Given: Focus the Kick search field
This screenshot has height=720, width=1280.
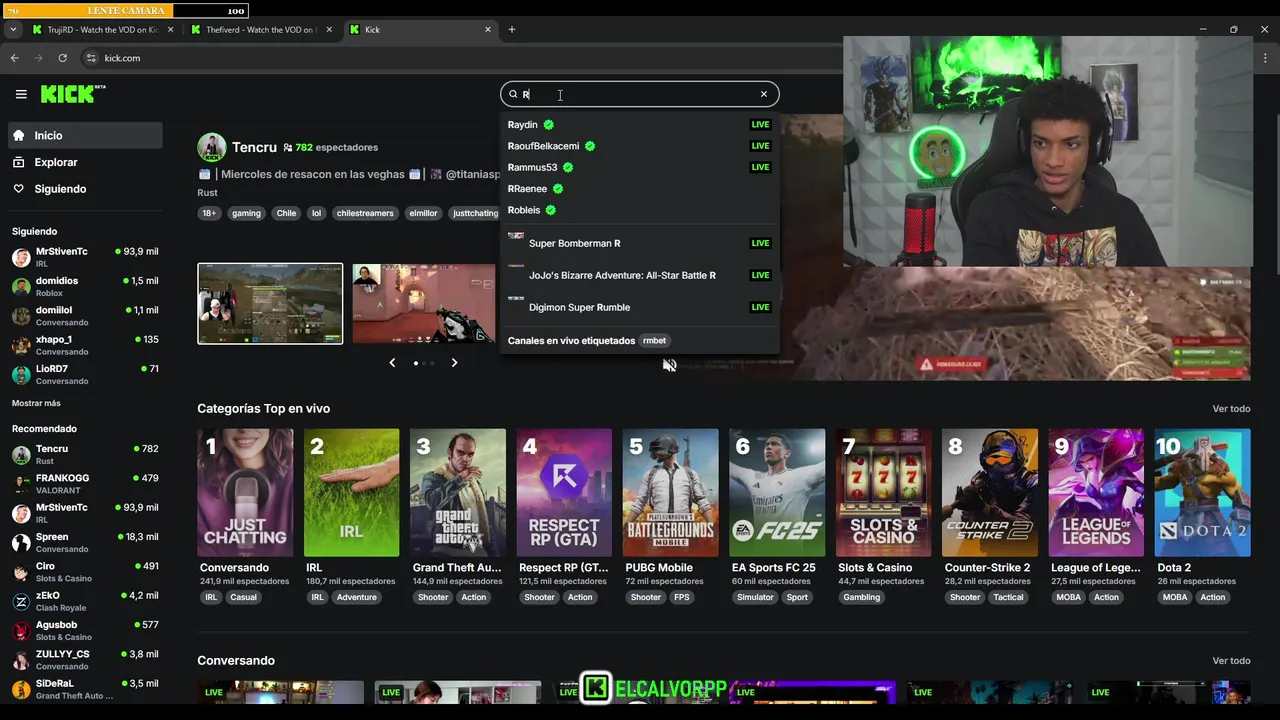Looking at the screenshot, I should click(640, 94).
